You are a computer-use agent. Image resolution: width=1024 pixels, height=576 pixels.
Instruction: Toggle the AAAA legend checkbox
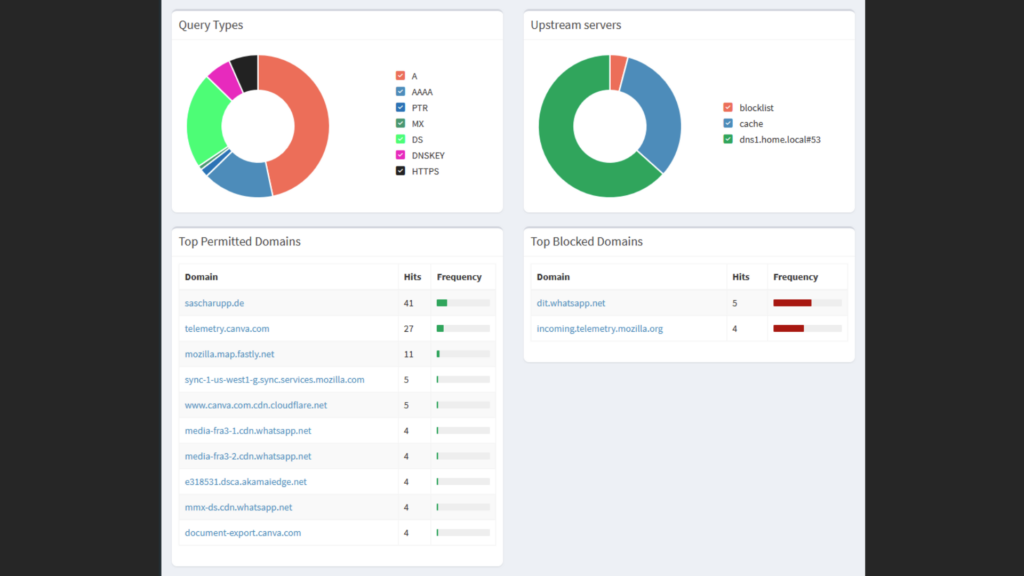tap(400, 91)
